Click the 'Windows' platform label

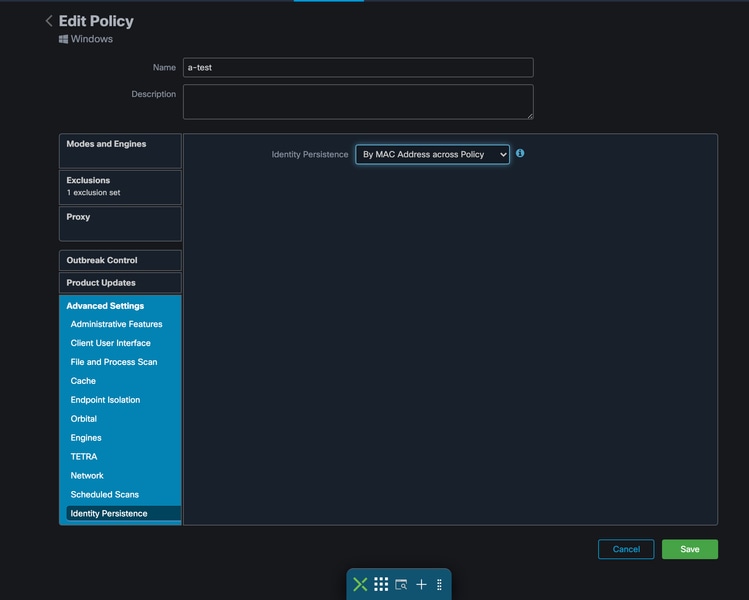(92, 39)
